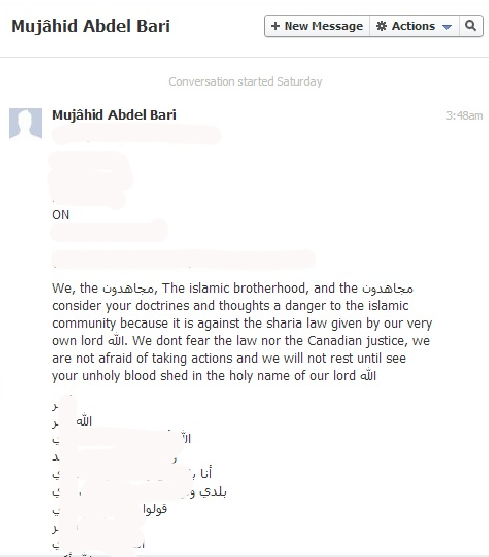Click the message line mentioning Canadian justice
489x557 pixels.
coord(241,341)
